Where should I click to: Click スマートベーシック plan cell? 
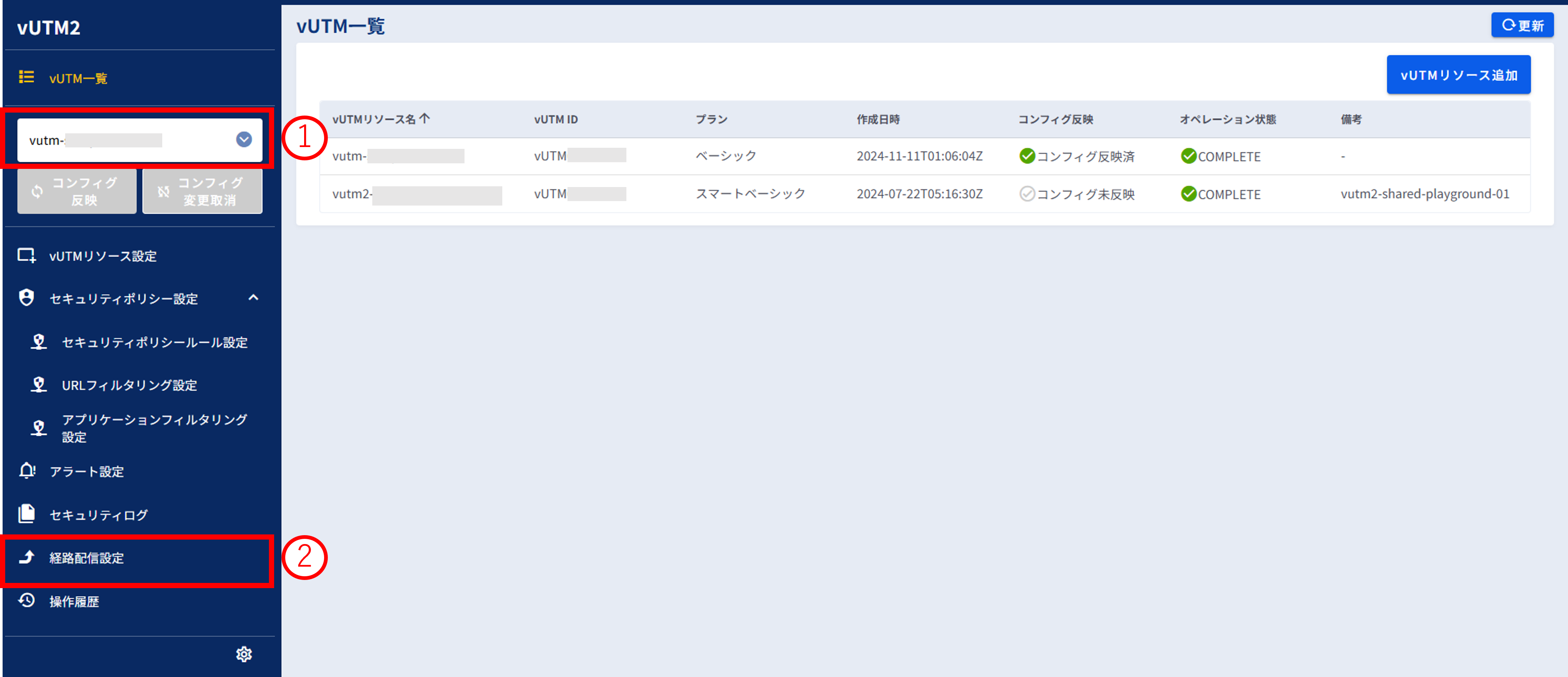pyautogui.click(x=750, y=194)
